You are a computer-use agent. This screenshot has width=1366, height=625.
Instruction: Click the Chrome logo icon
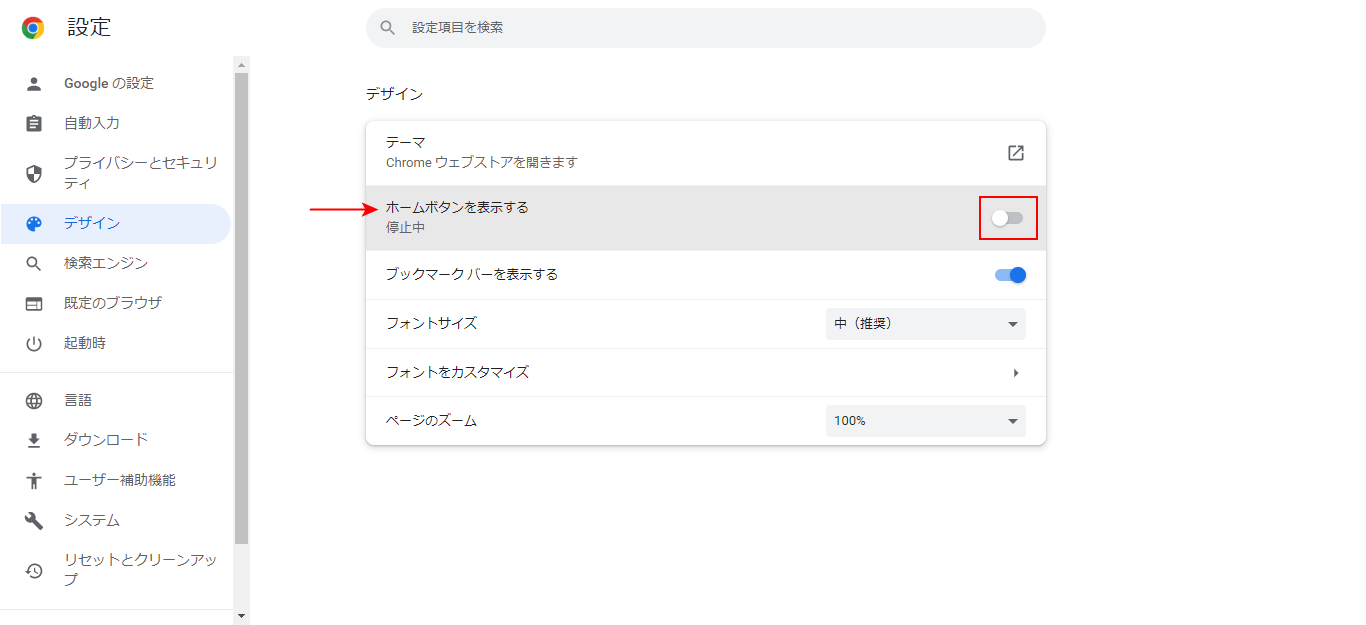[33, 28]
